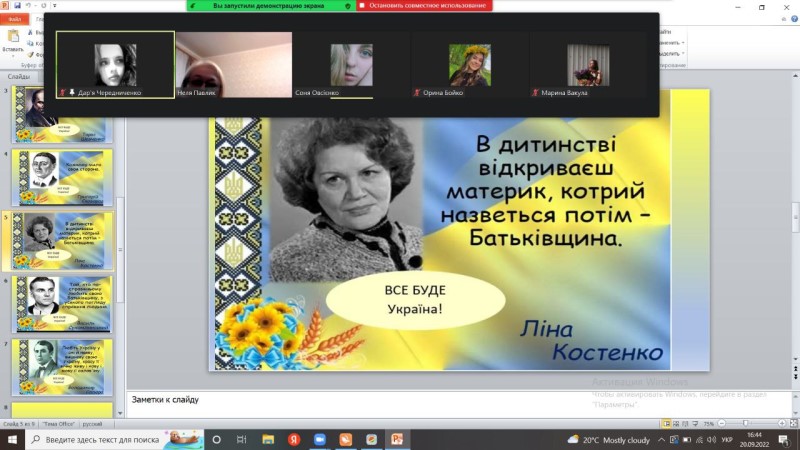Switch to Slide Sorter view icon
The height and width of the screenshot is (450, 800).
(676, 423)
